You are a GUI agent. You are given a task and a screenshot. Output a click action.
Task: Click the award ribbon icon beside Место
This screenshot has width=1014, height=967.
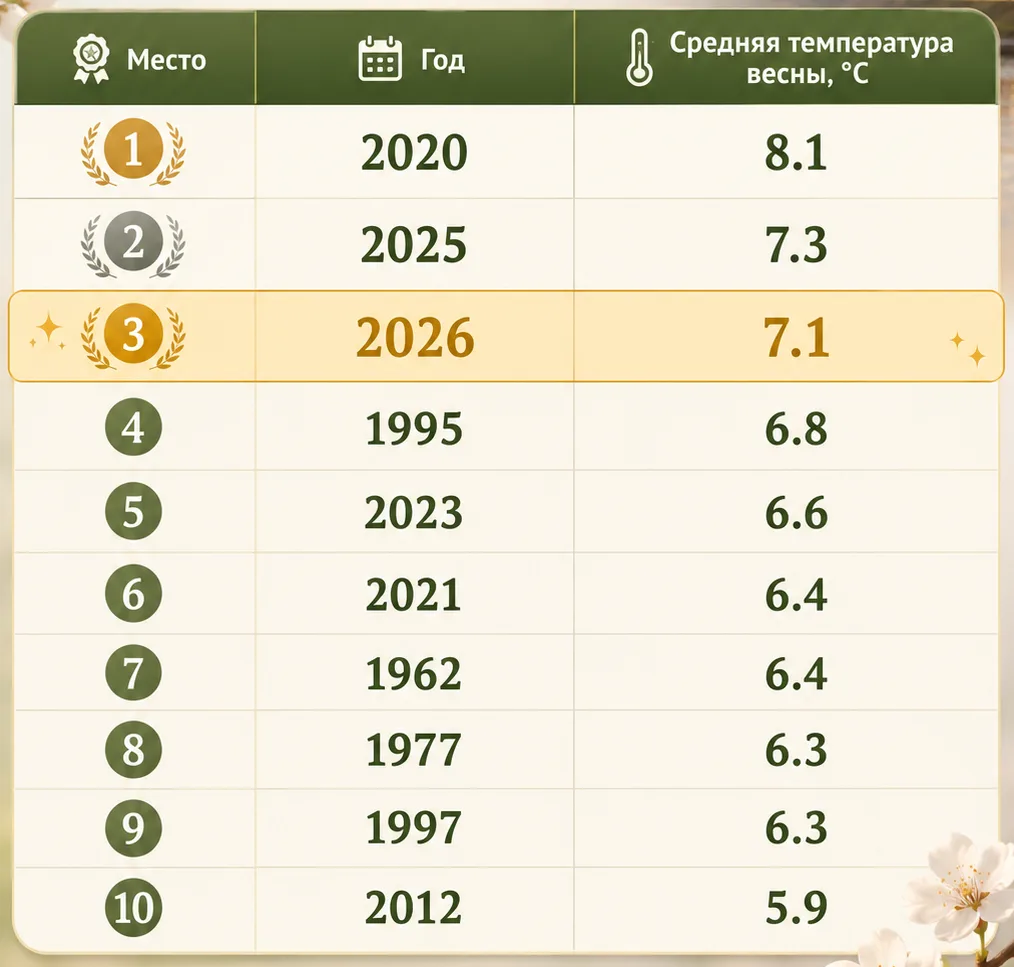point(91,59)
